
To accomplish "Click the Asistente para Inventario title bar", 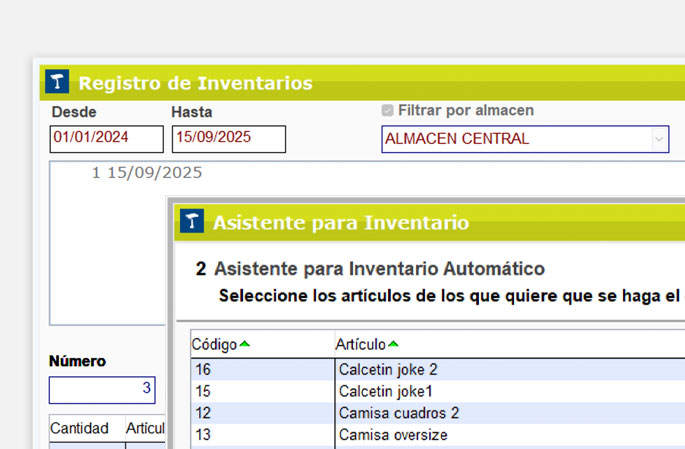I will [429, 222].
